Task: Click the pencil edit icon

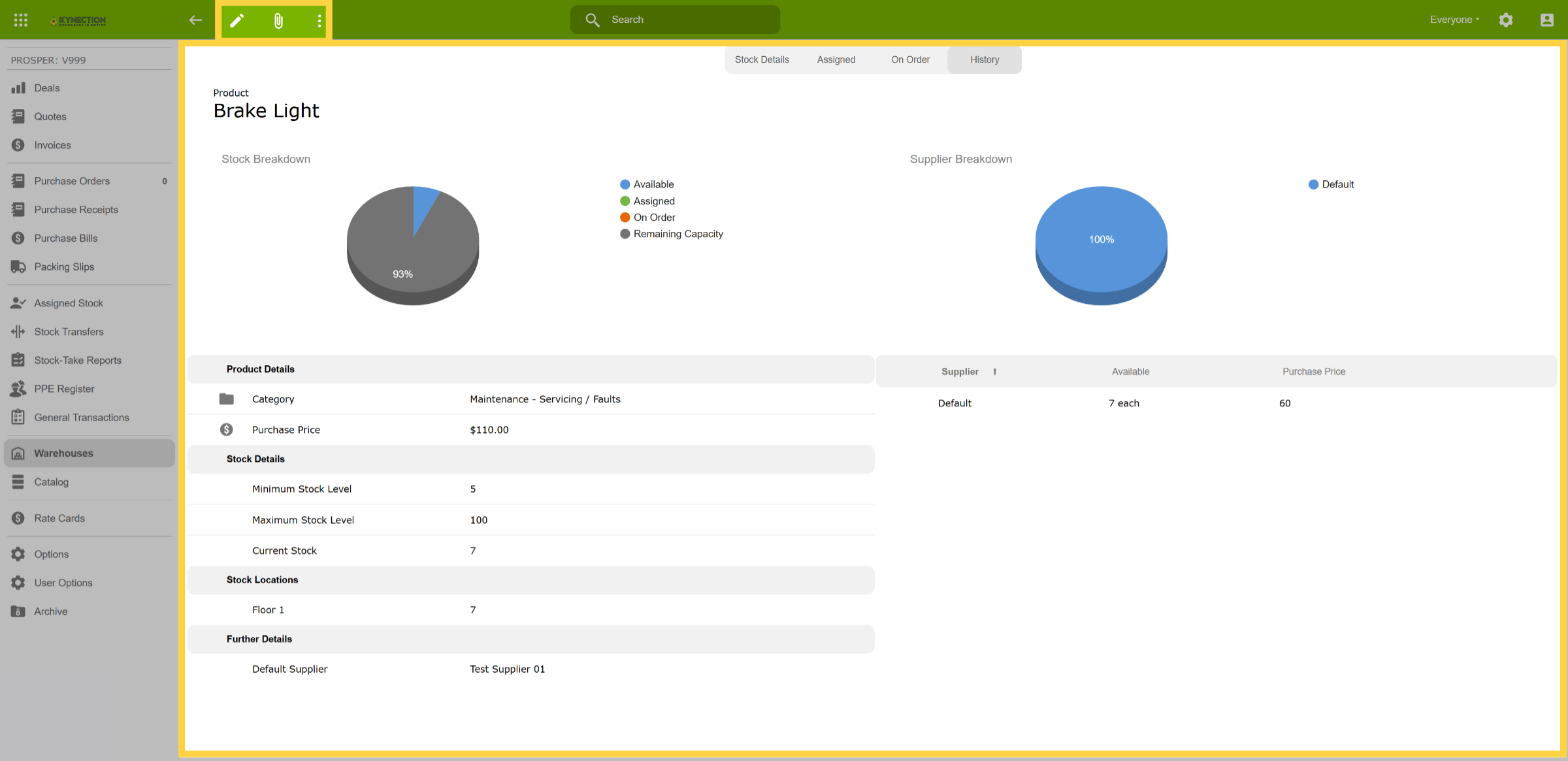Action: pyautogui.click(x=237, y=20)
